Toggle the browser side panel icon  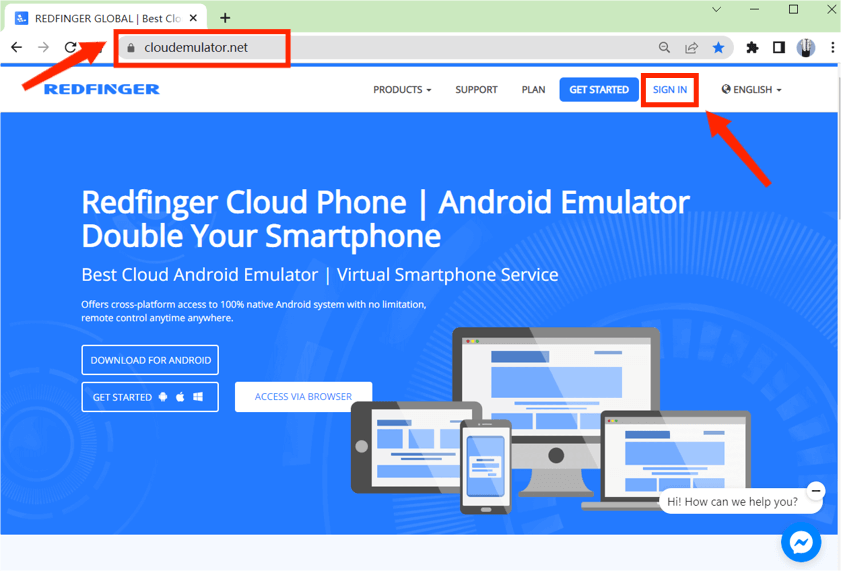click(779, 48)
